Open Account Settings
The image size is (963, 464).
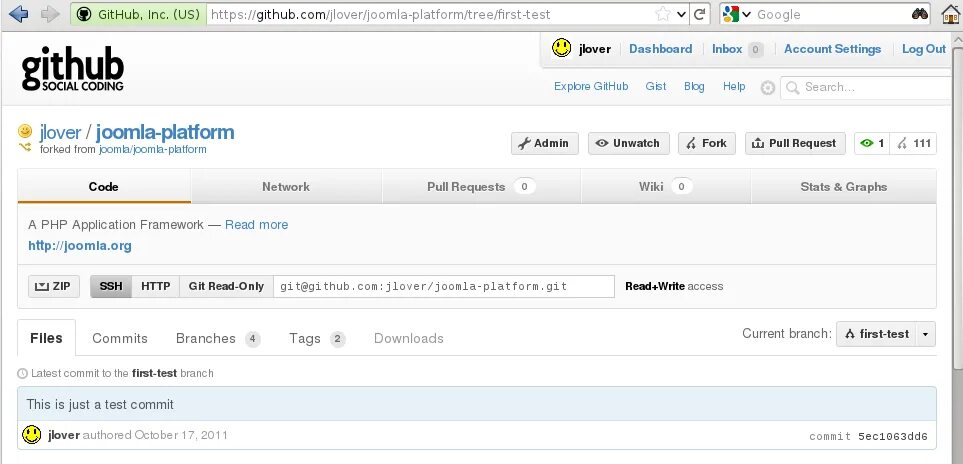click(x=832, y=49)
